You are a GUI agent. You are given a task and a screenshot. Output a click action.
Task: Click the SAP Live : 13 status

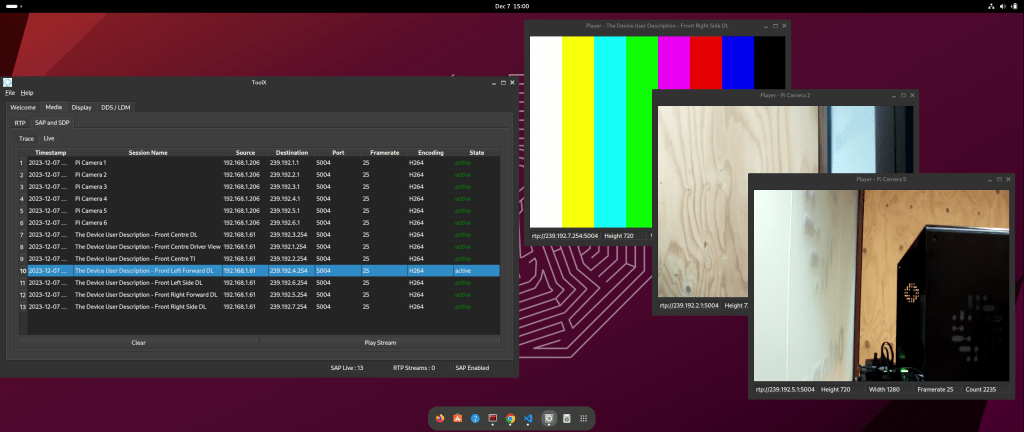coord(347,368)
